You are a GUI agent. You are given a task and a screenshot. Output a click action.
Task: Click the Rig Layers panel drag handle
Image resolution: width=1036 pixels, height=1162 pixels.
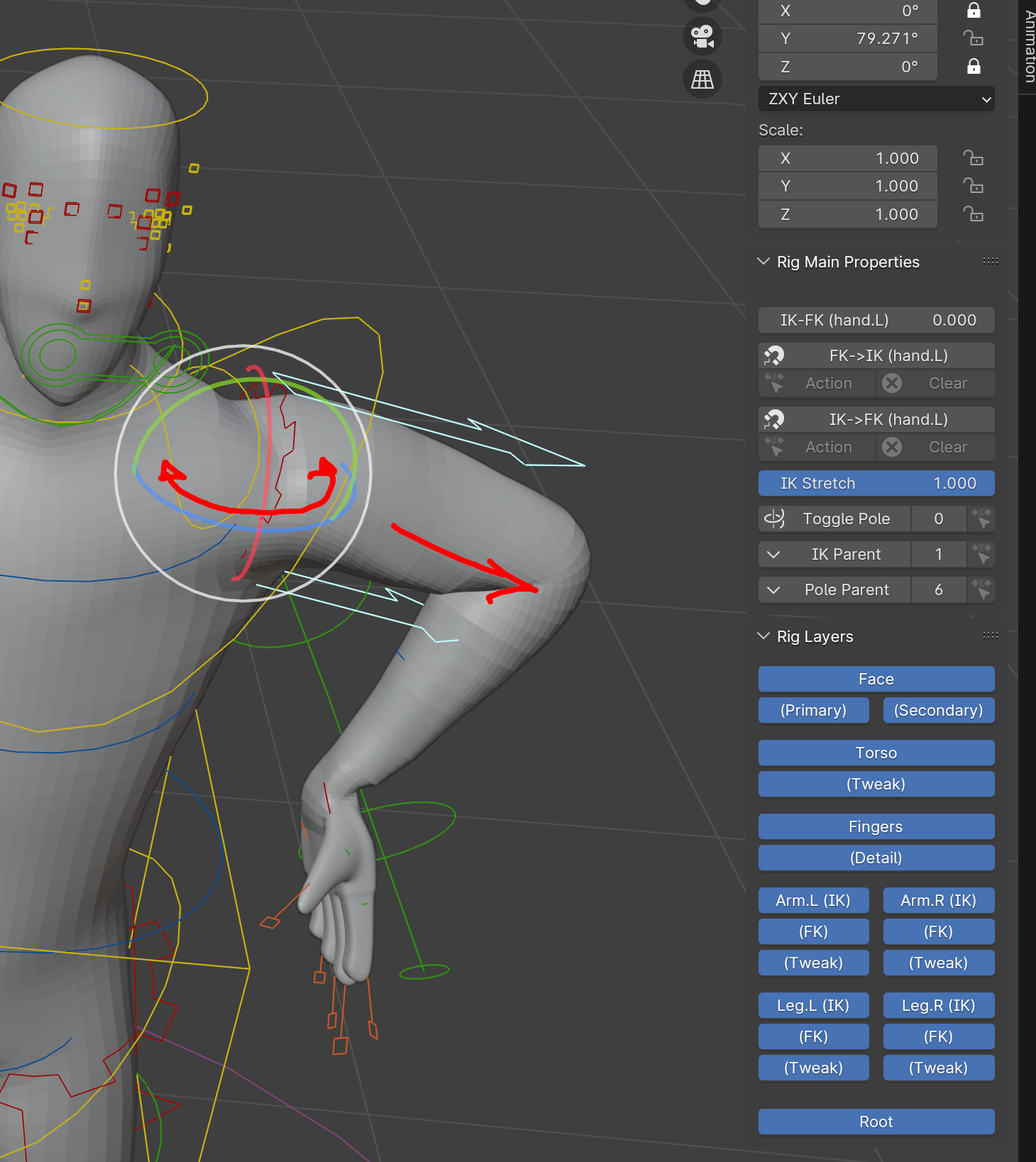[x=991, y=636]
